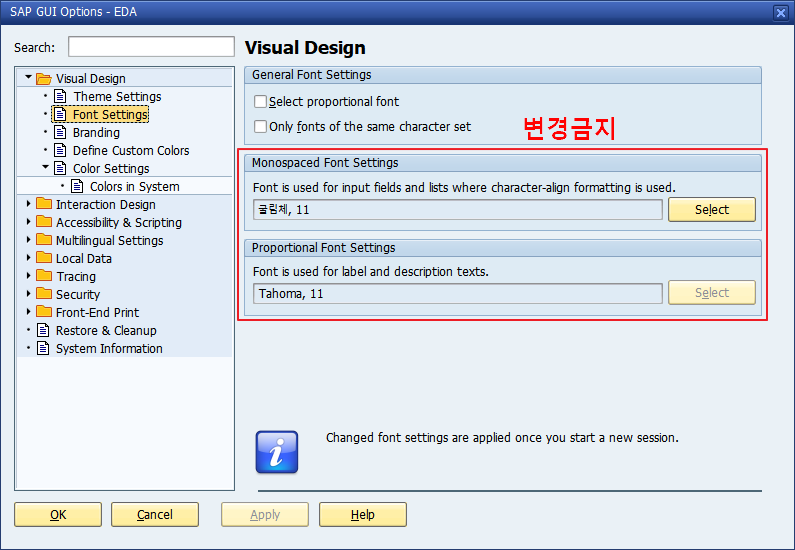
Task: Click the Local Data folder icon
Action: [x=44, y=258]
